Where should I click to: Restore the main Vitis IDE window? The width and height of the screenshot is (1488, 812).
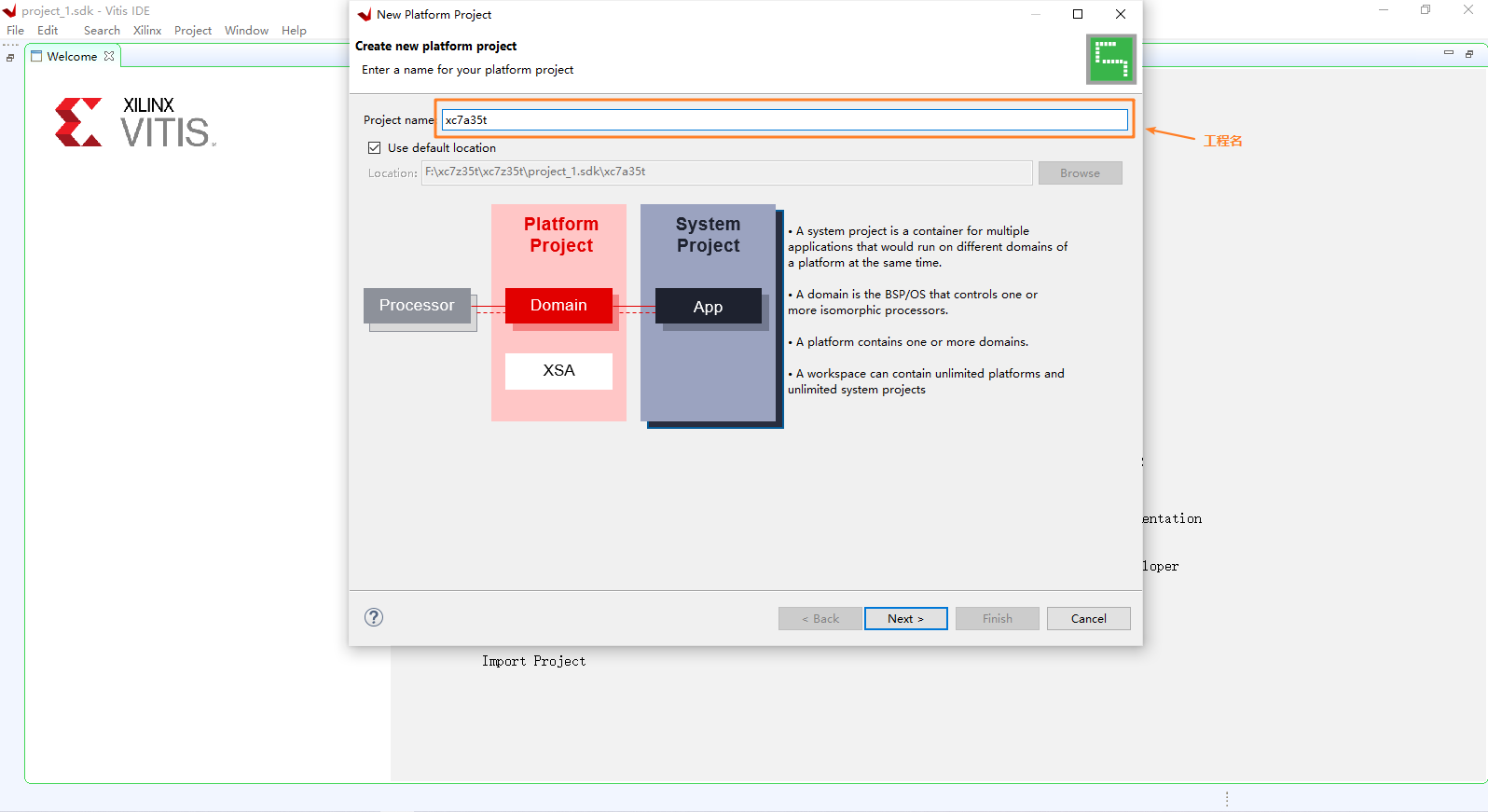(x=1426, y=10)
